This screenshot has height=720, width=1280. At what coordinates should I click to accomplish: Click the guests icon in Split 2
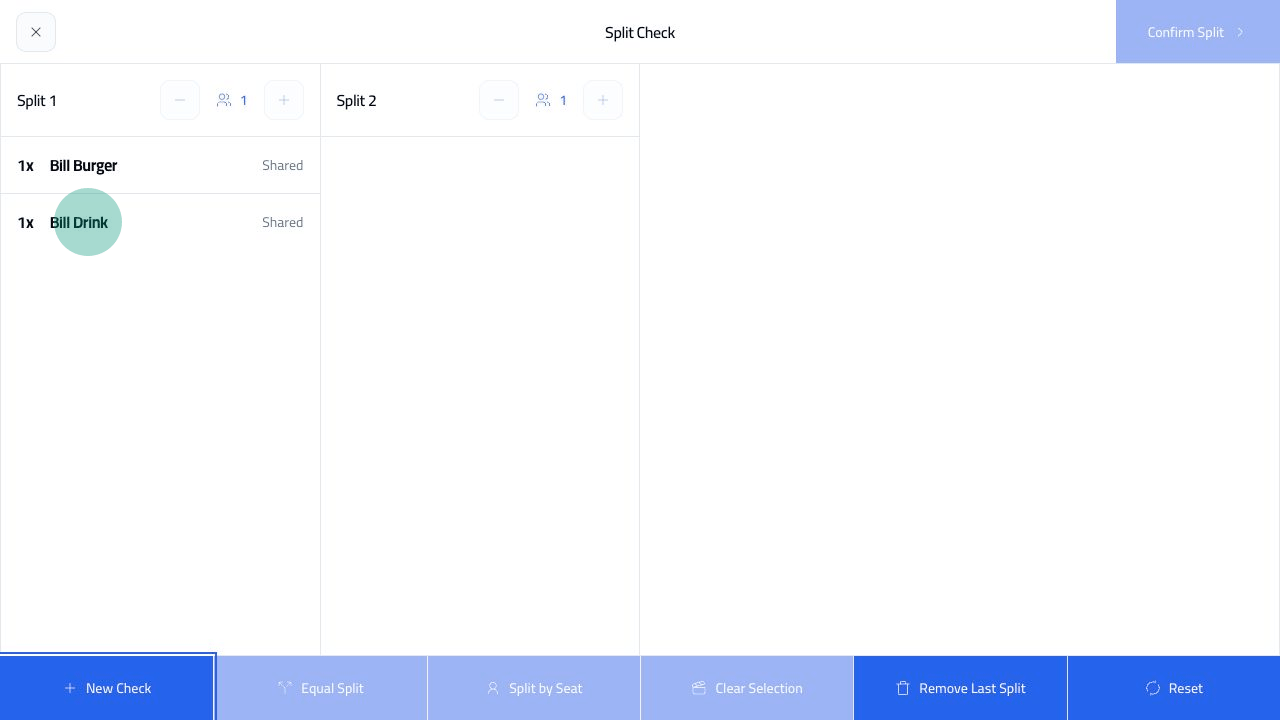[543, 100]
